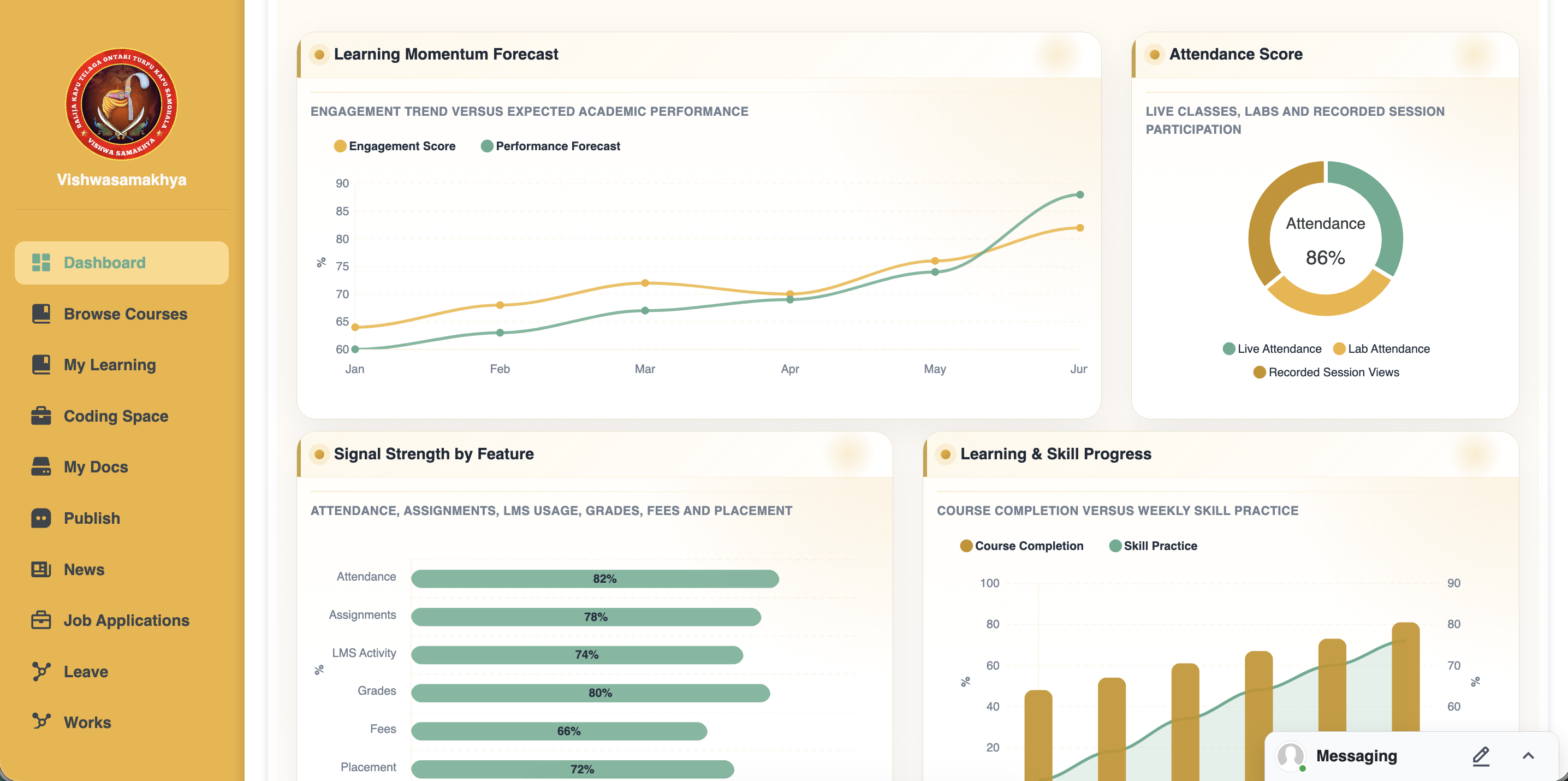Open the Dashboard menu item
The image size is (1568, 781).
pos(122,262)
